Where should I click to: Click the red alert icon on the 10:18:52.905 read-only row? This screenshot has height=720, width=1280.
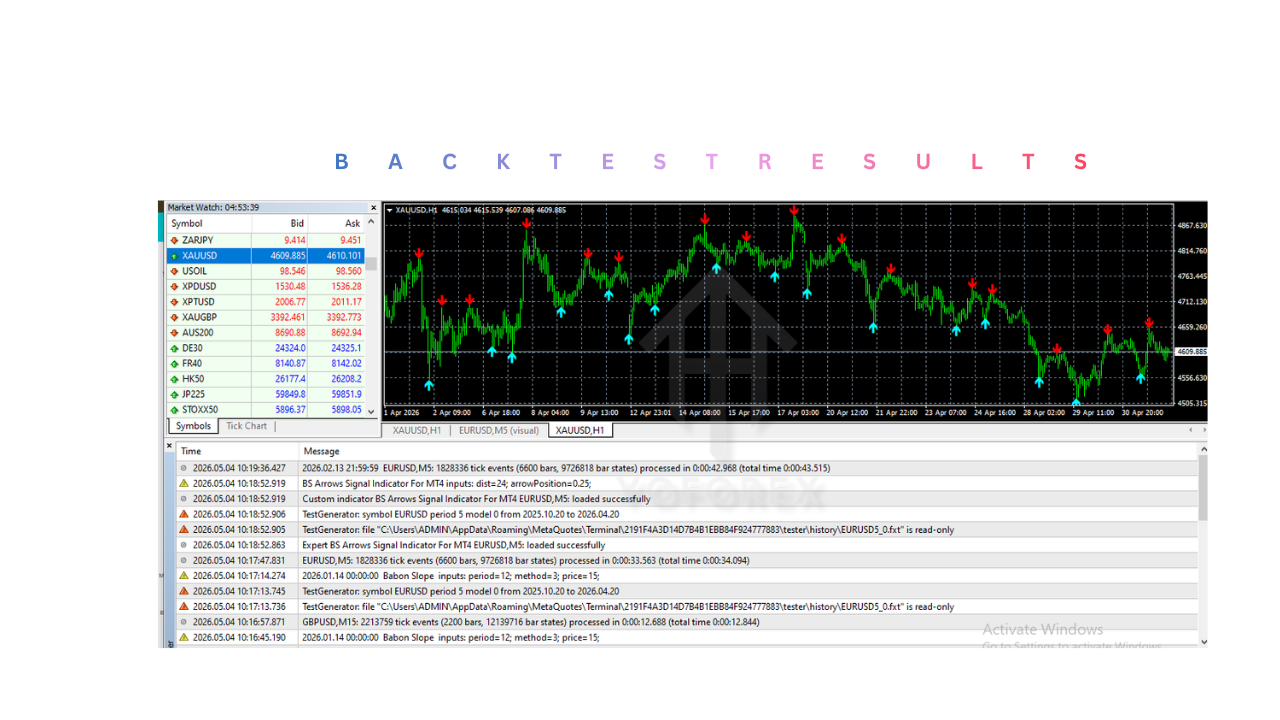[x=183, y=530]
